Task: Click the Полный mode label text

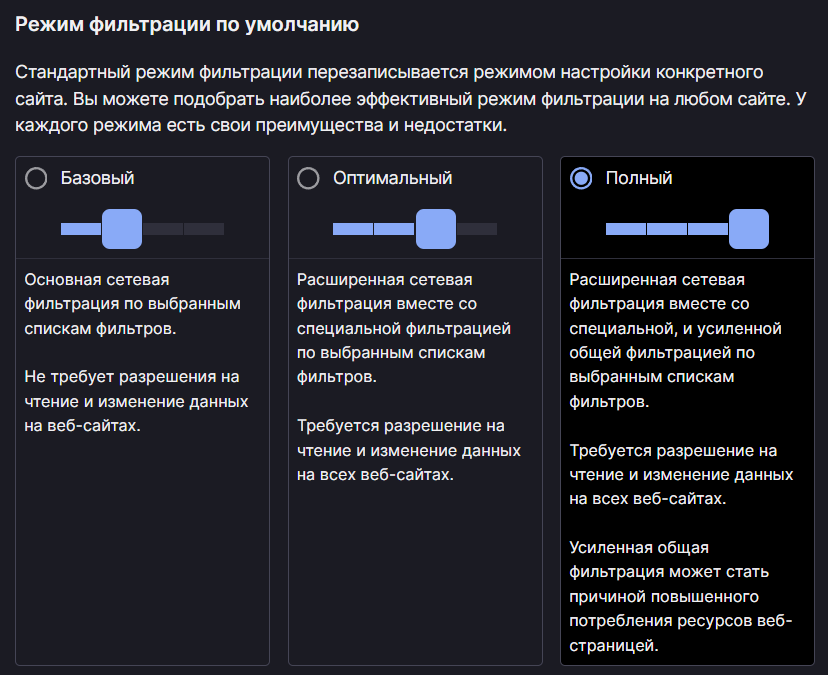Action: click(639, 178)
